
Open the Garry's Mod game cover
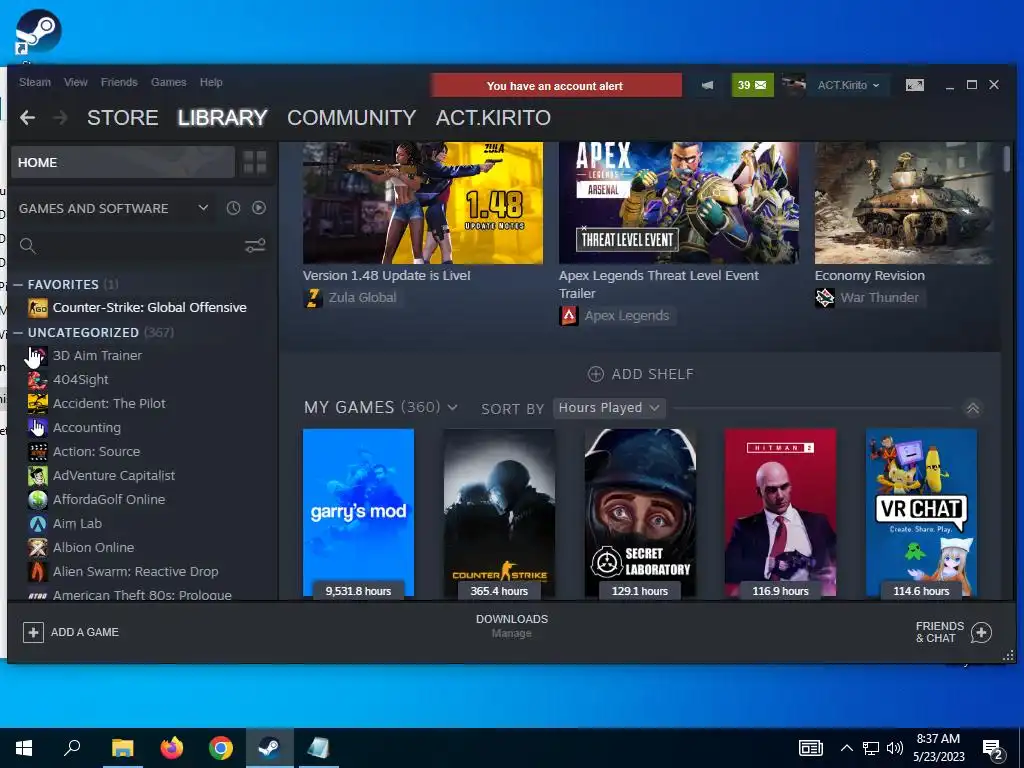click(359, 513)
